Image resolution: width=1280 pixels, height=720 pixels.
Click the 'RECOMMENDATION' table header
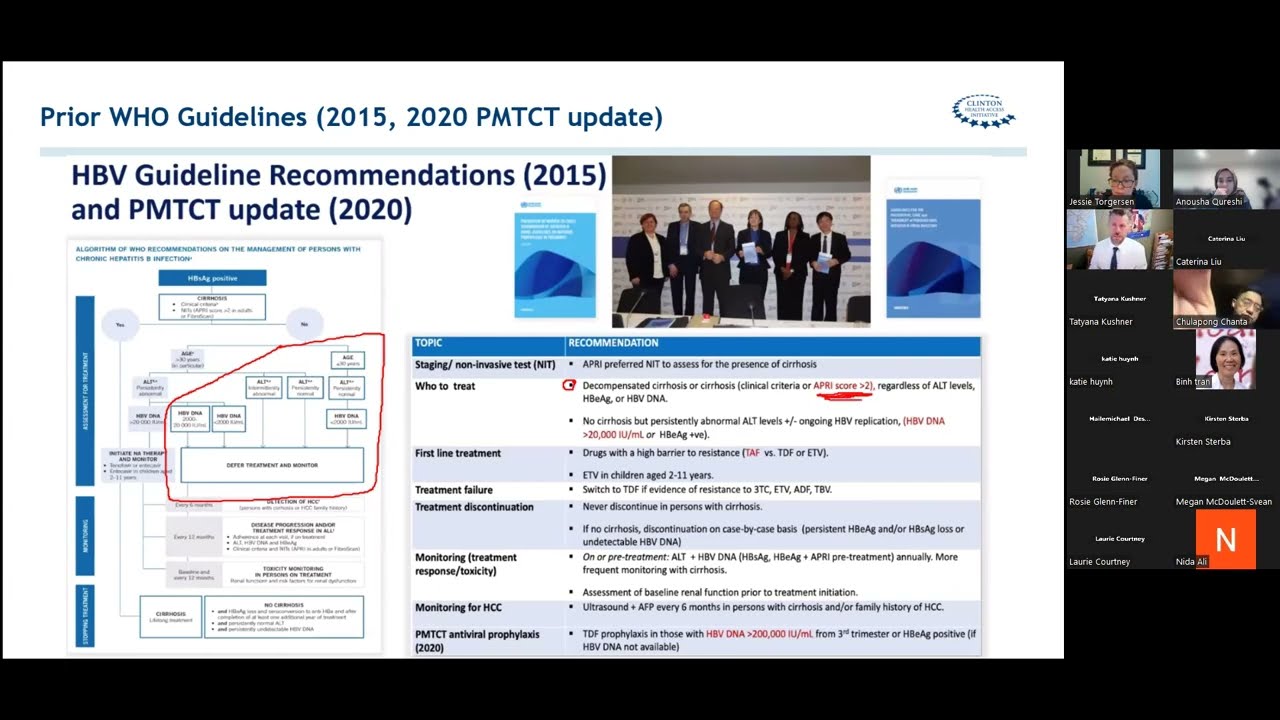613,343
